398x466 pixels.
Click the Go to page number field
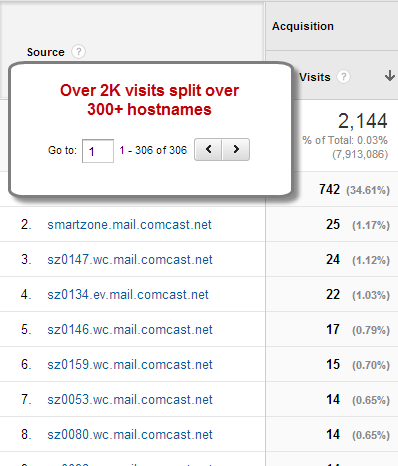coord(98,151)
